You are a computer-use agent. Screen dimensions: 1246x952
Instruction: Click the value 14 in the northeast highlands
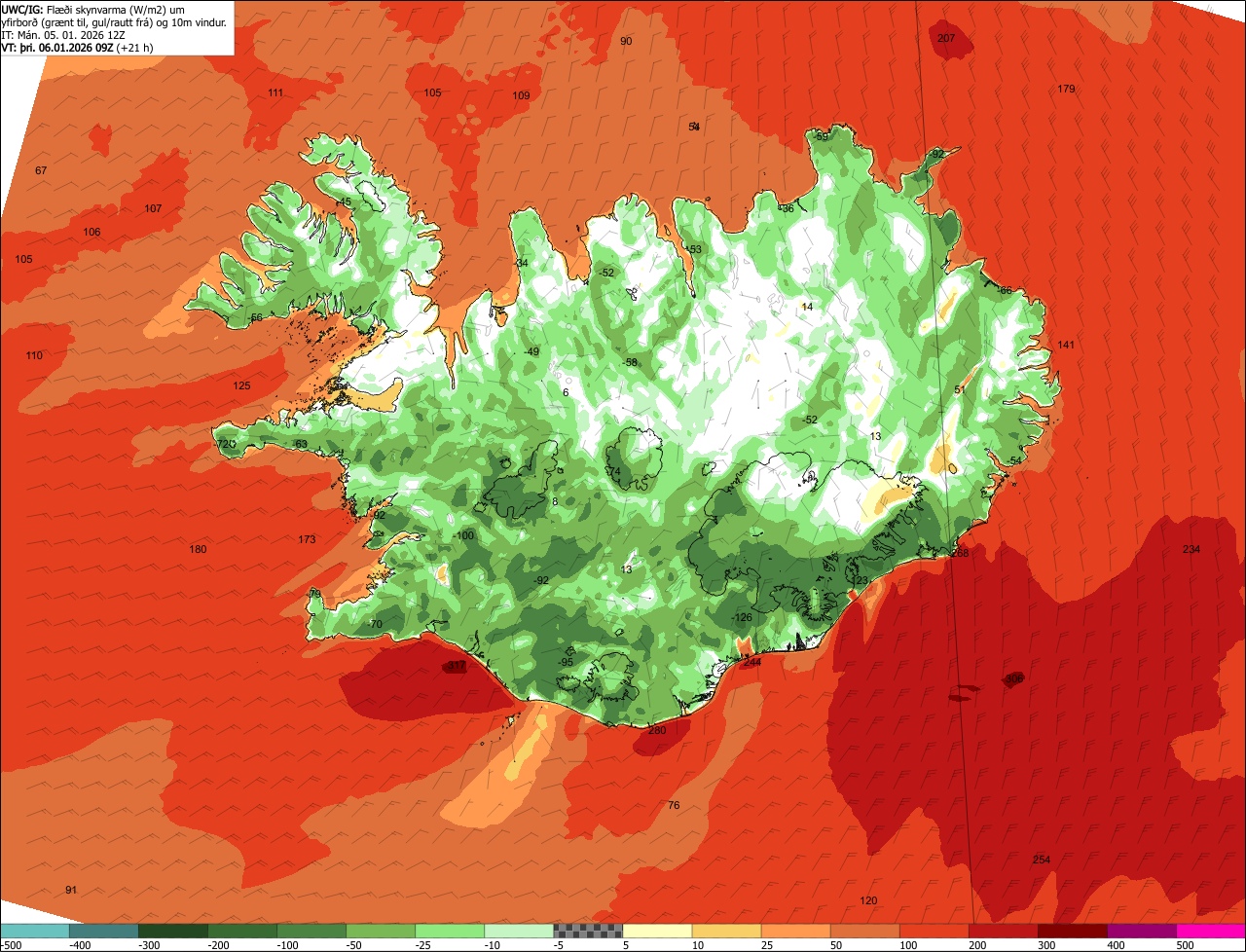[806, 307]
